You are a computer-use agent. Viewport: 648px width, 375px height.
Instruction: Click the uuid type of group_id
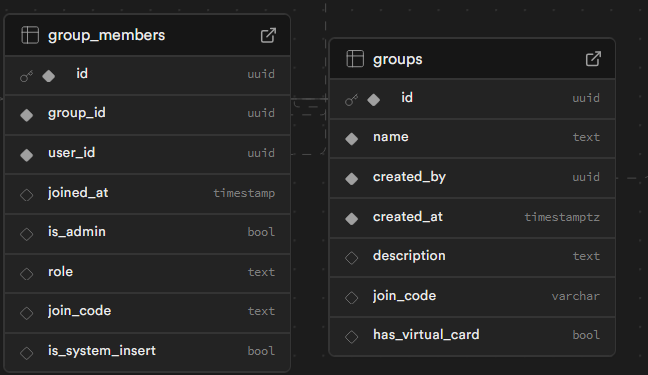point(261,113)
